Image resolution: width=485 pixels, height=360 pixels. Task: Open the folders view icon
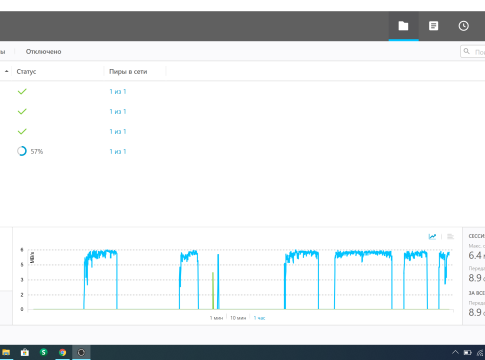(403, 26)
